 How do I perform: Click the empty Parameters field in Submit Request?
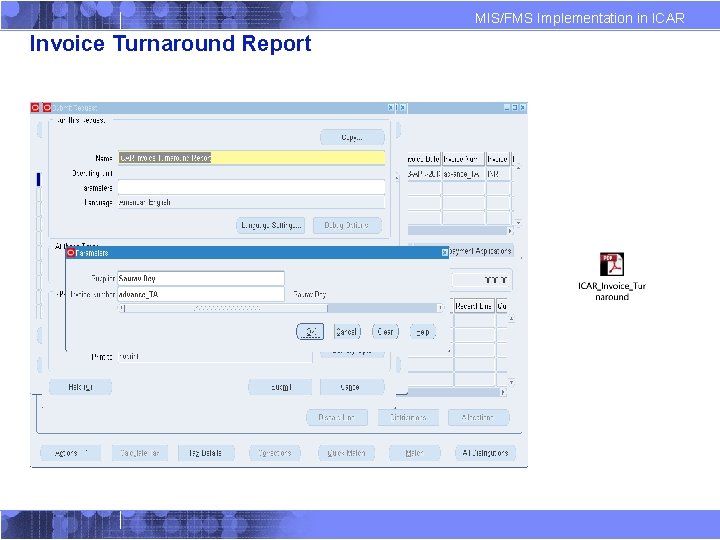click(251, 187)
